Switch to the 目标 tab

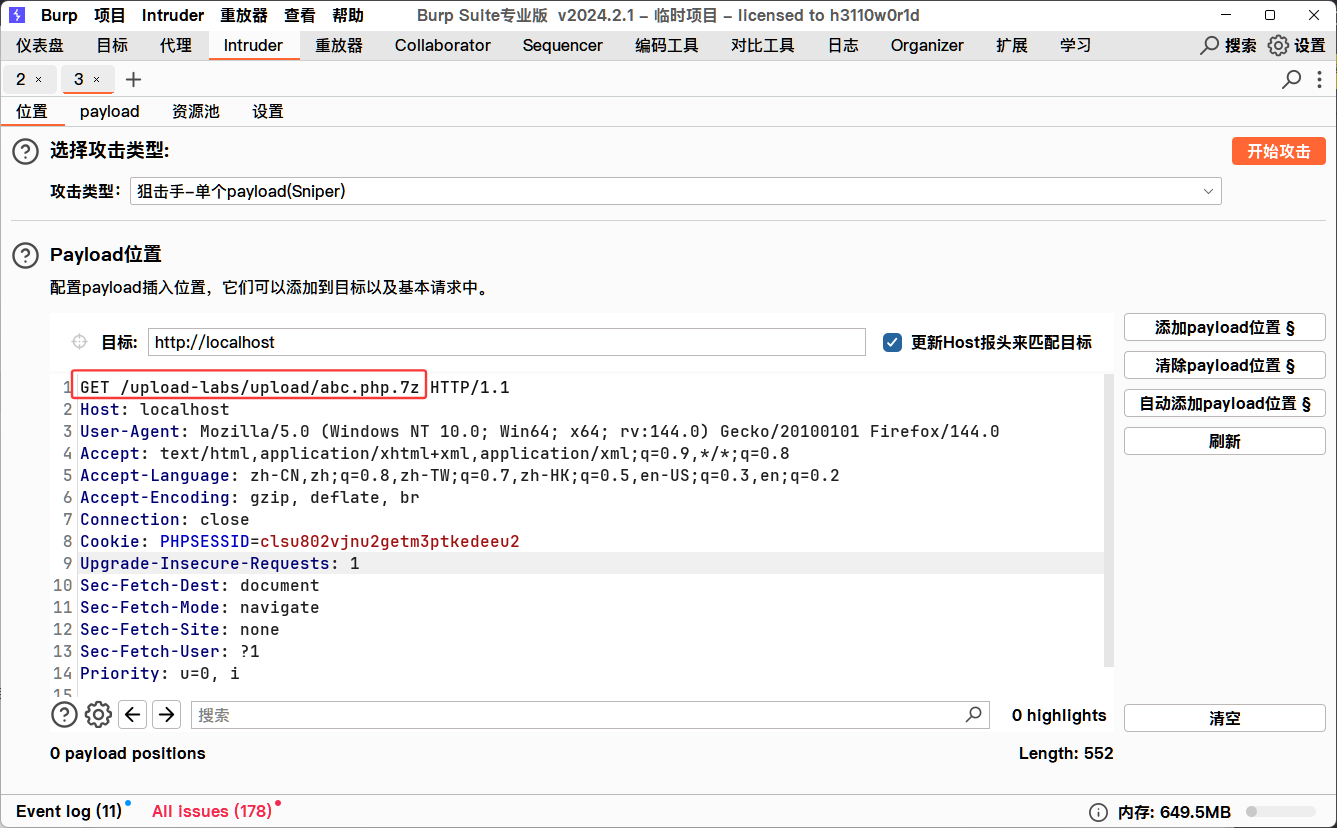point(112,45)
